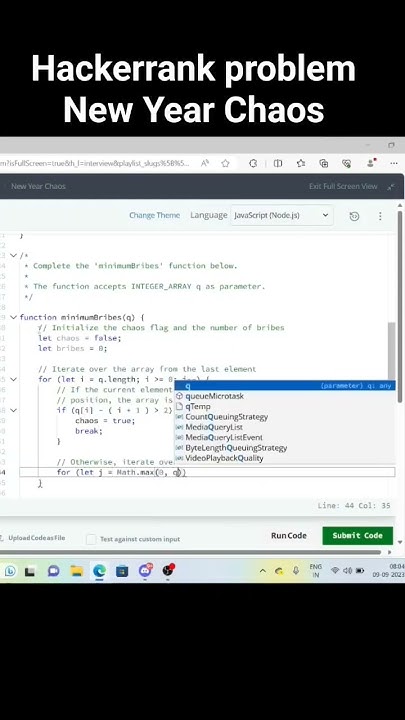Click the 'let chaos = false;' code line
Viewport: 405px width, 720px height.
[x=79, y=338]
